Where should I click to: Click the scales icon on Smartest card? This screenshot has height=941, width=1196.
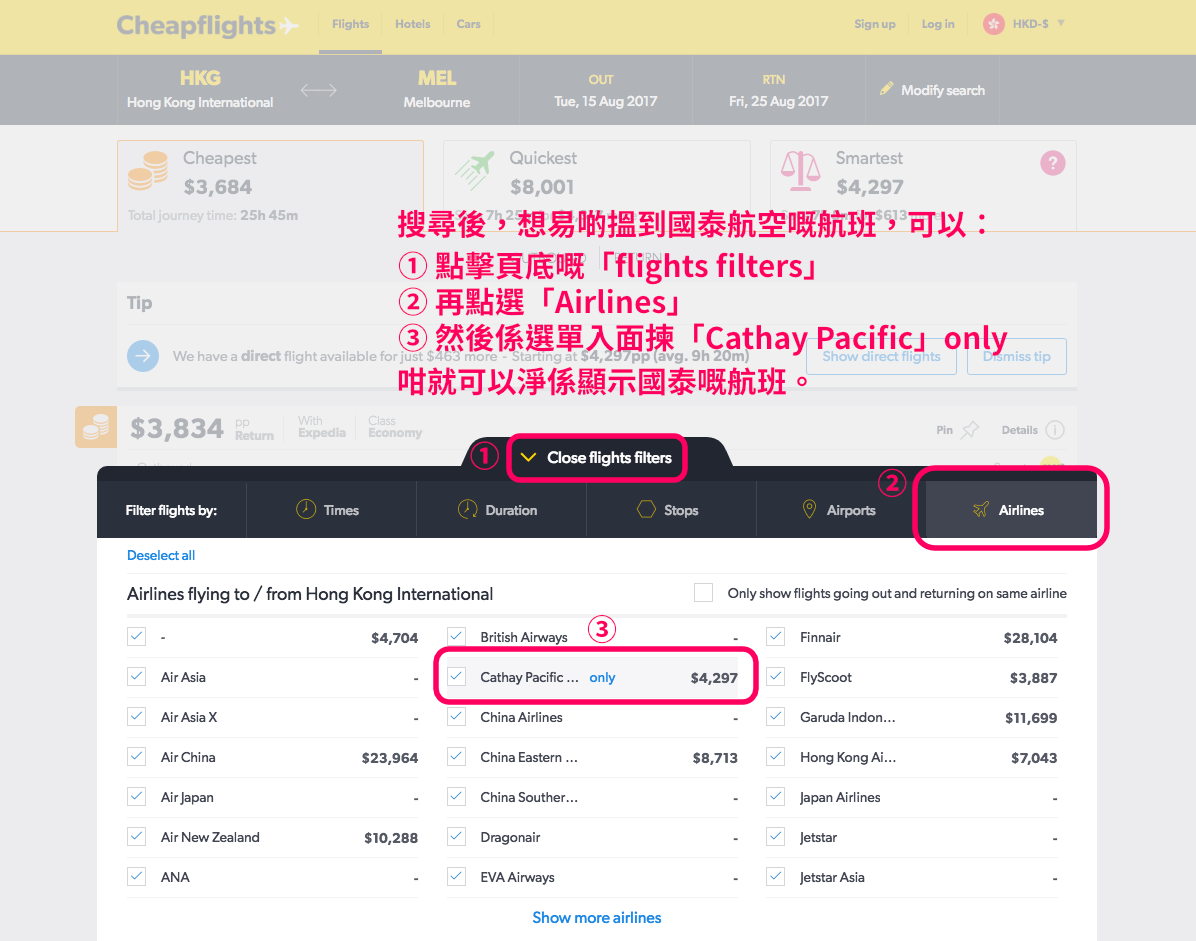pyautogui.click(x=800, y=170)
